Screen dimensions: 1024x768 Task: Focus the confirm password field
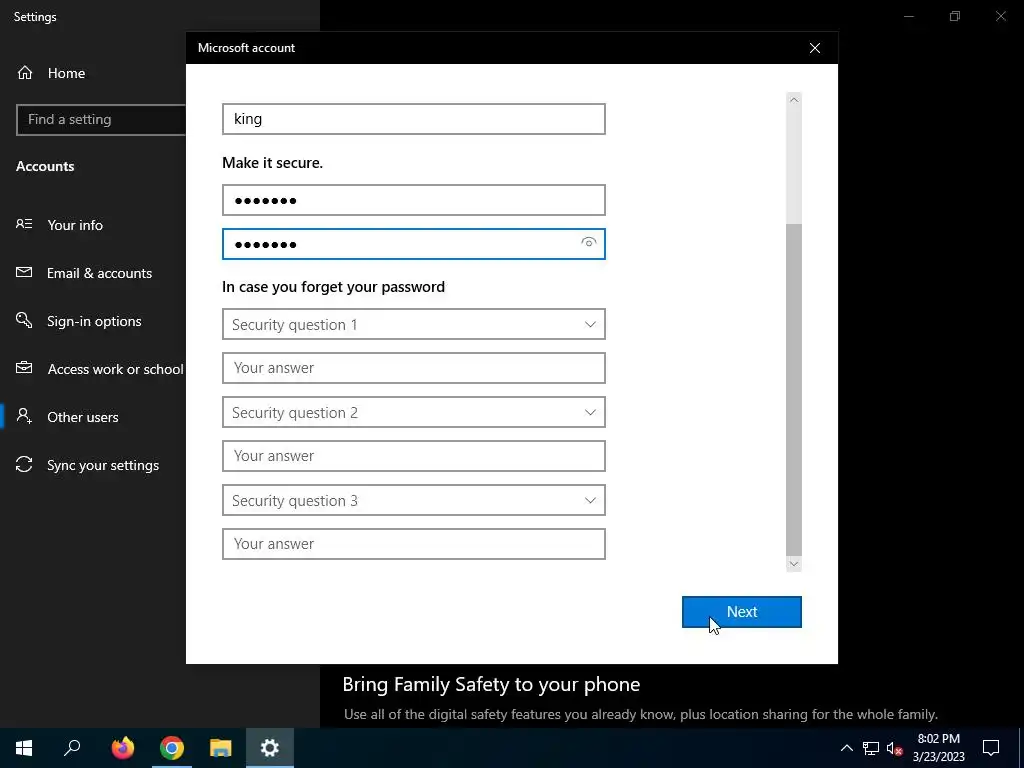click(x=413, y=244)
